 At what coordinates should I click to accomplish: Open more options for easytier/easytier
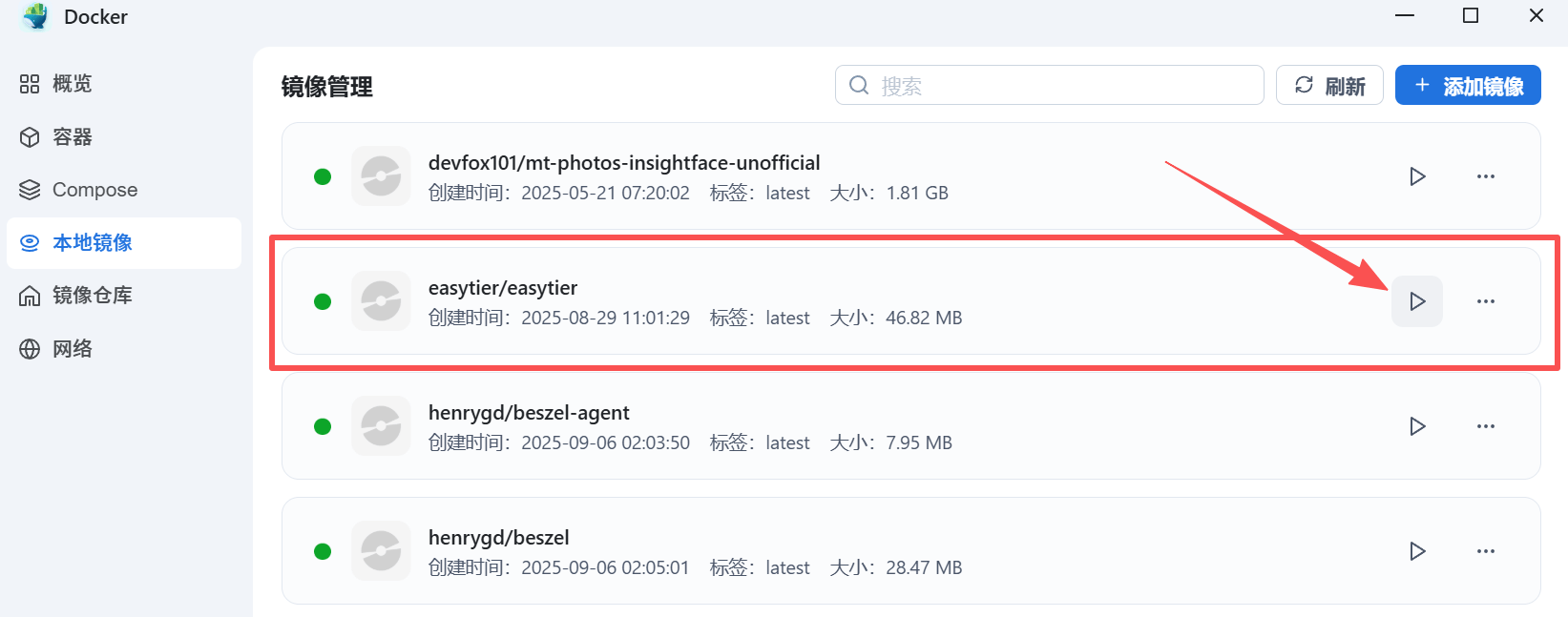(1486, 301)
